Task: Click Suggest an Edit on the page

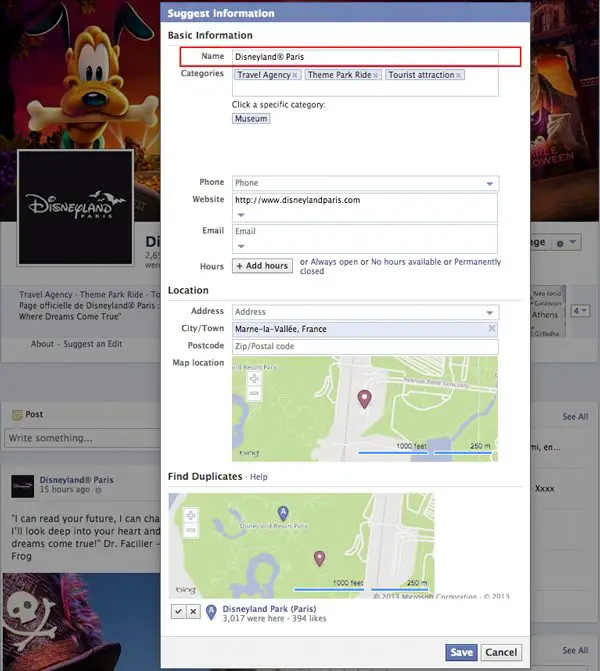Action: coord(93,344)
